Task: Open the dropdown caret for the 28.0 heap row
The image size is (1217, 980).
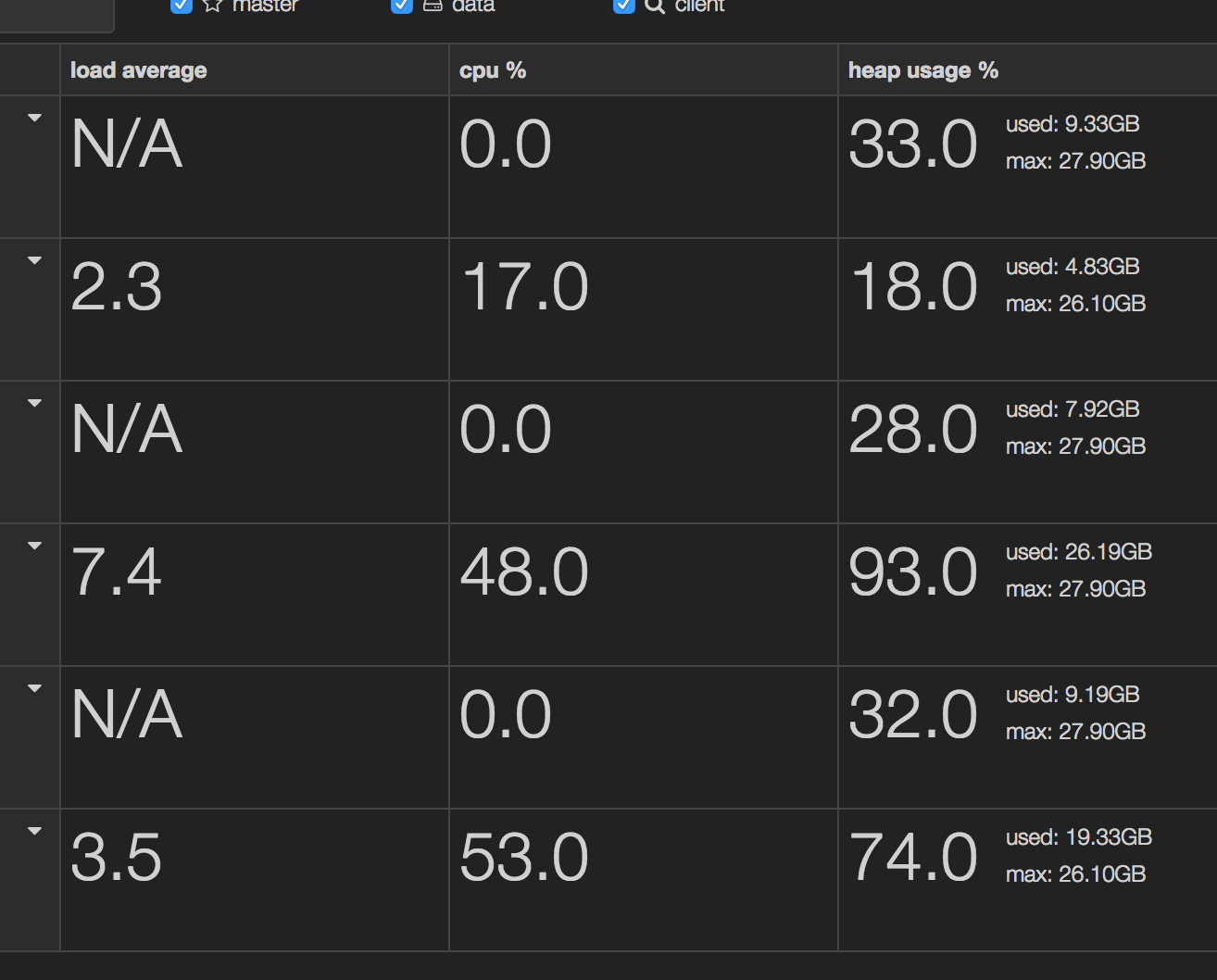Action: (x=35, y=403)
